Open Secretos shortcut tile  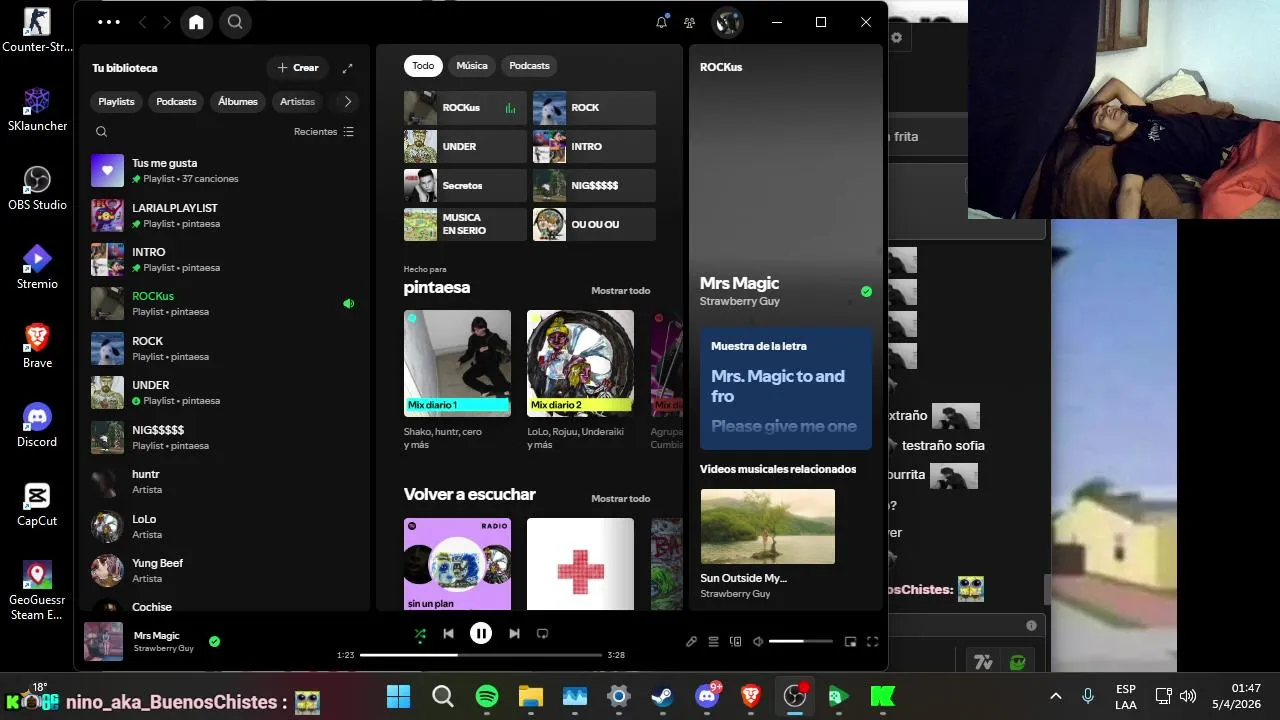coord(465,185)
